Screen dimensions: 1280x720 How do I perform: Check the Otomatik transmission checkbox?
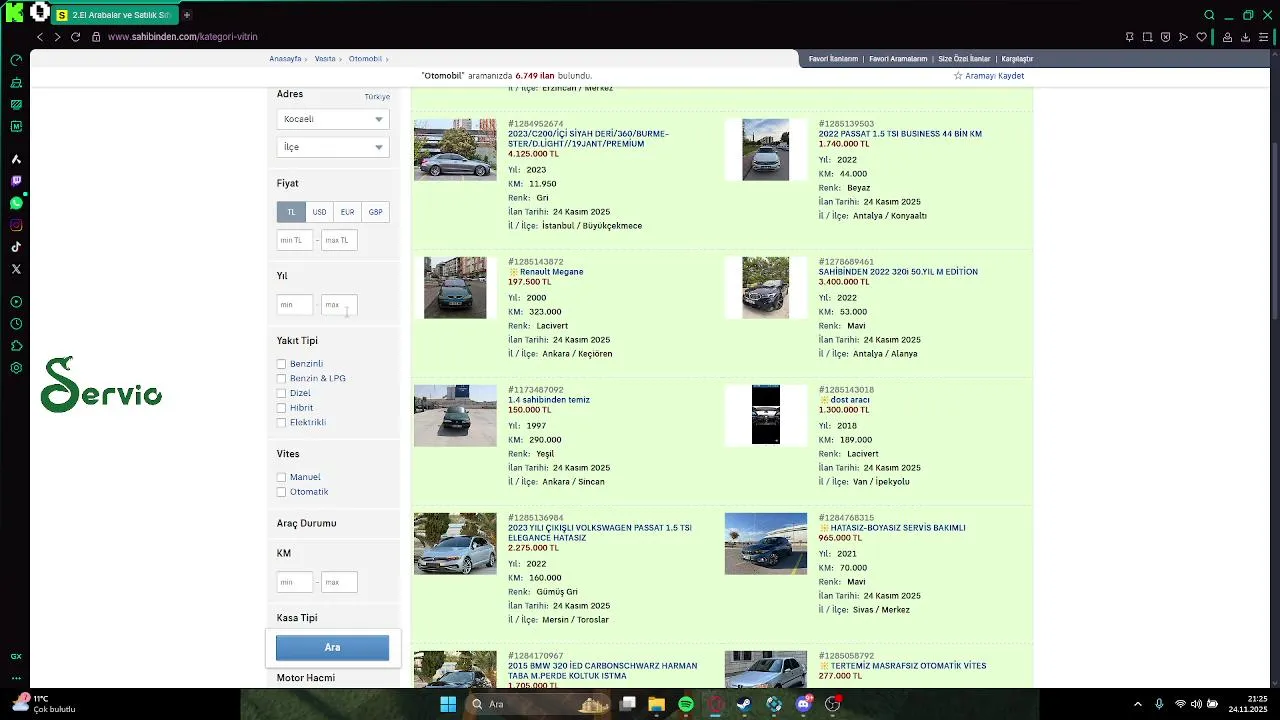coord(281,492)
